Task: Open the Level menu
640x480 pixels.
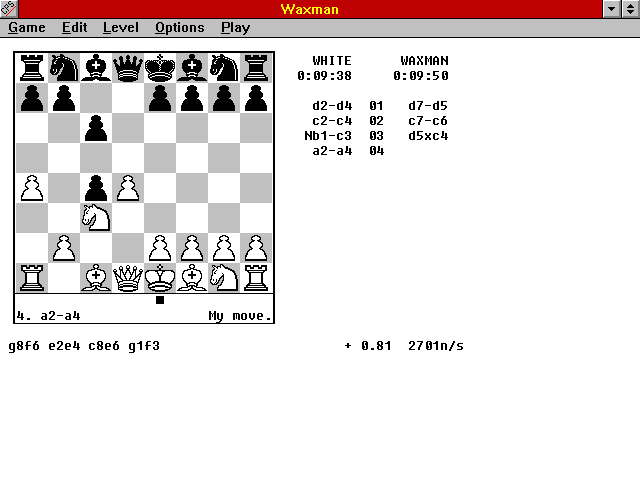Action: 120,28
